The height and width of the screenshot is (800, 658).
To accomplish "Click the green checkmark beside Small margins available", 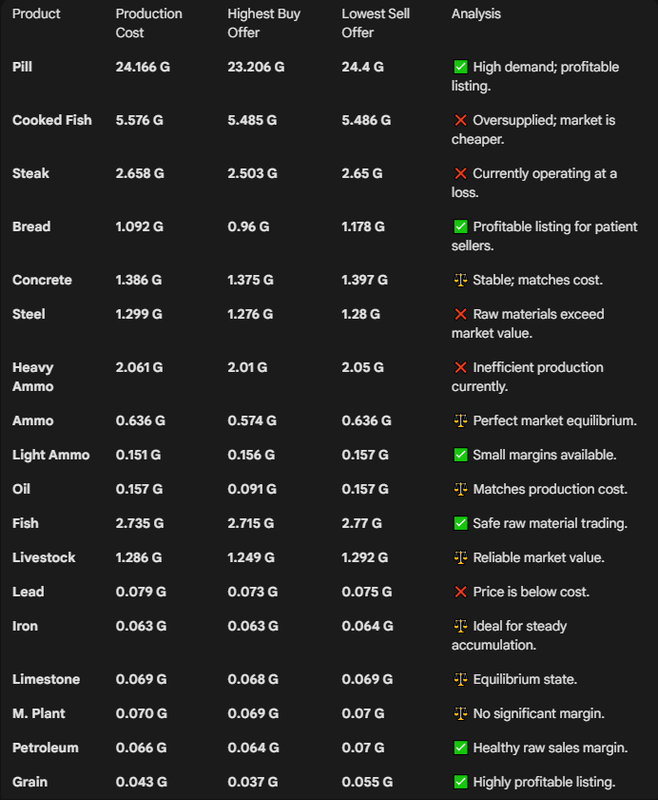I will 460,455.
